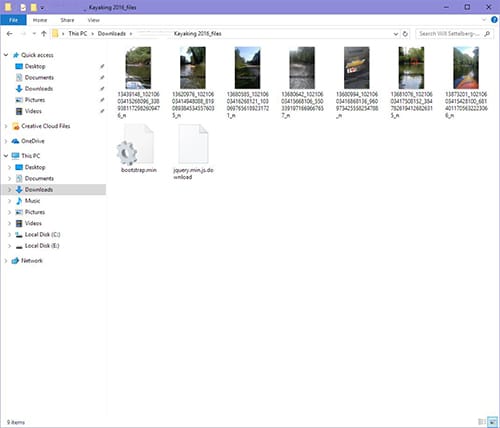Switch to large icons view in status bar
The height and width of the screenshot is (428, 500).
492,422
